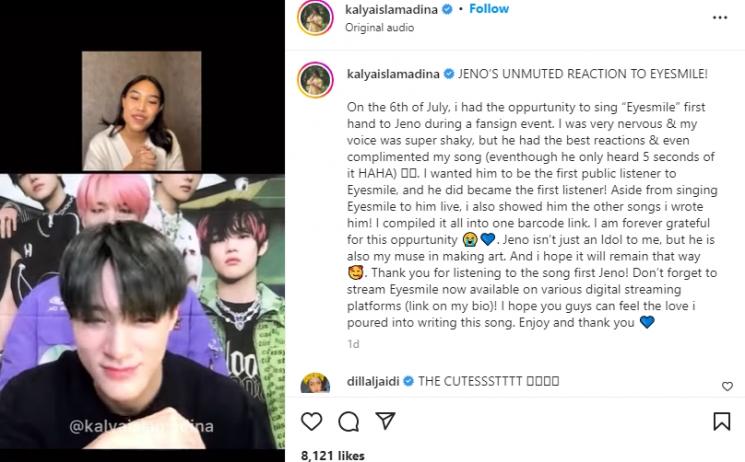The height and width of the screenshot is (462, 745).
Task: Share the post via paper plane icon
Action: point(385,421)
